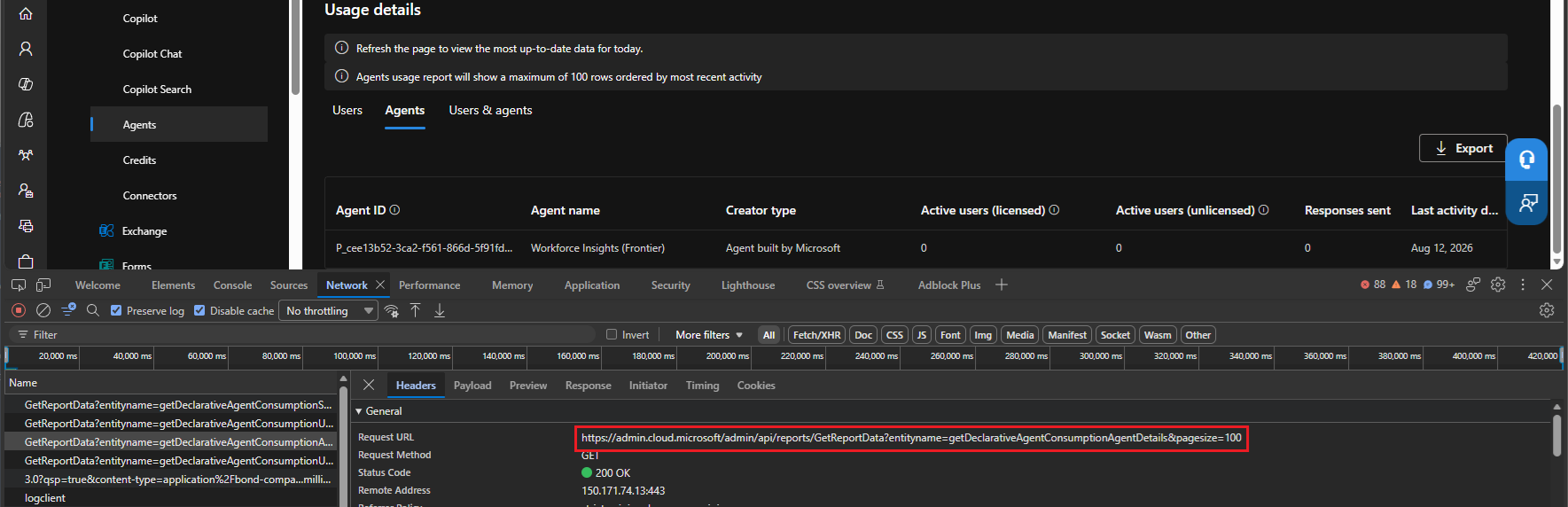This screenshot has width=1568, height=507.
Task: Toggle the device emulation toolbar icon
Action: [43, 285]
